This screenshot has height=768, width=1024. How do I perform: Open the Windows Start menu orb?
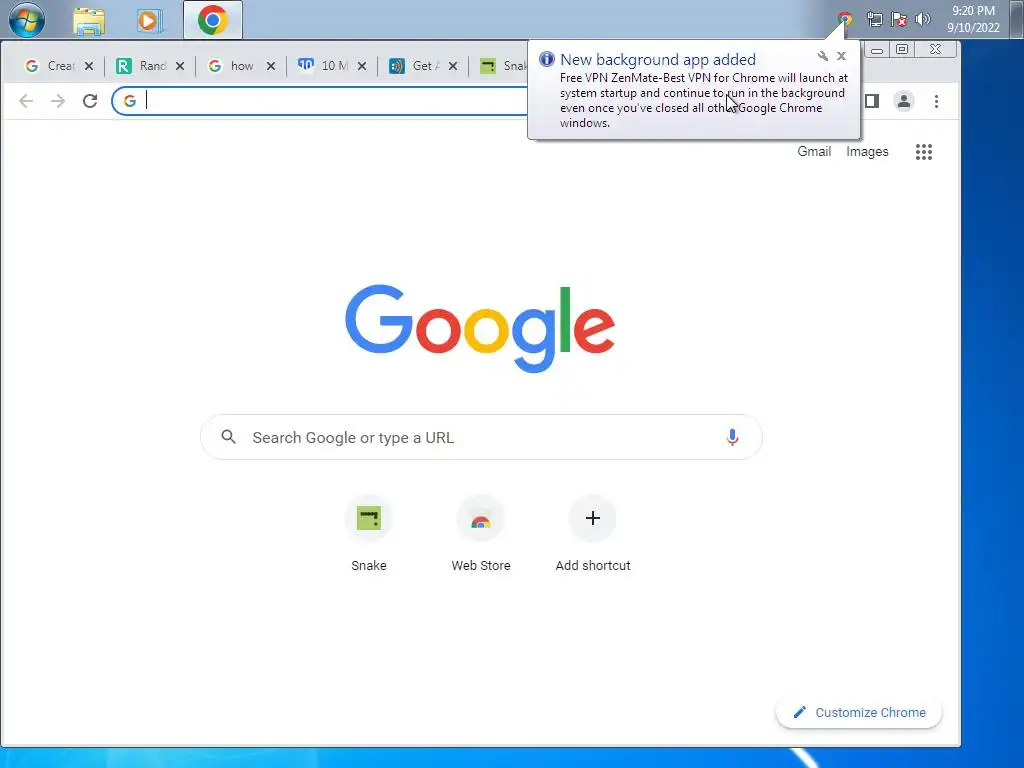coord(27,20)
